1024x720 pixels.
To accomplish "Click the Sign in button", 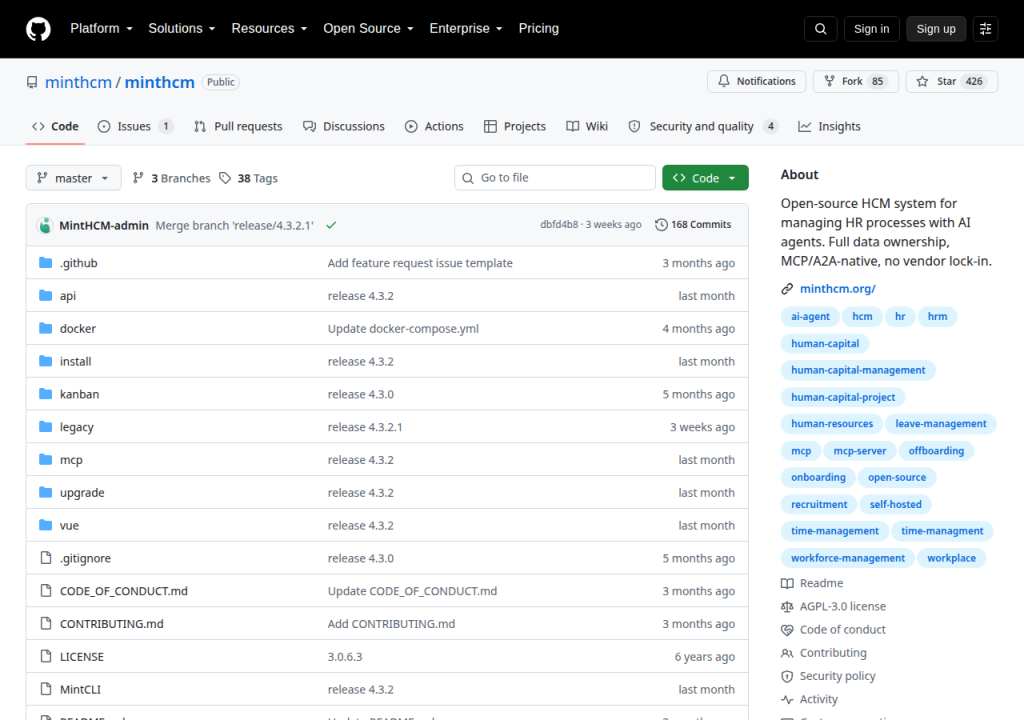I will [x=871, y=29].
